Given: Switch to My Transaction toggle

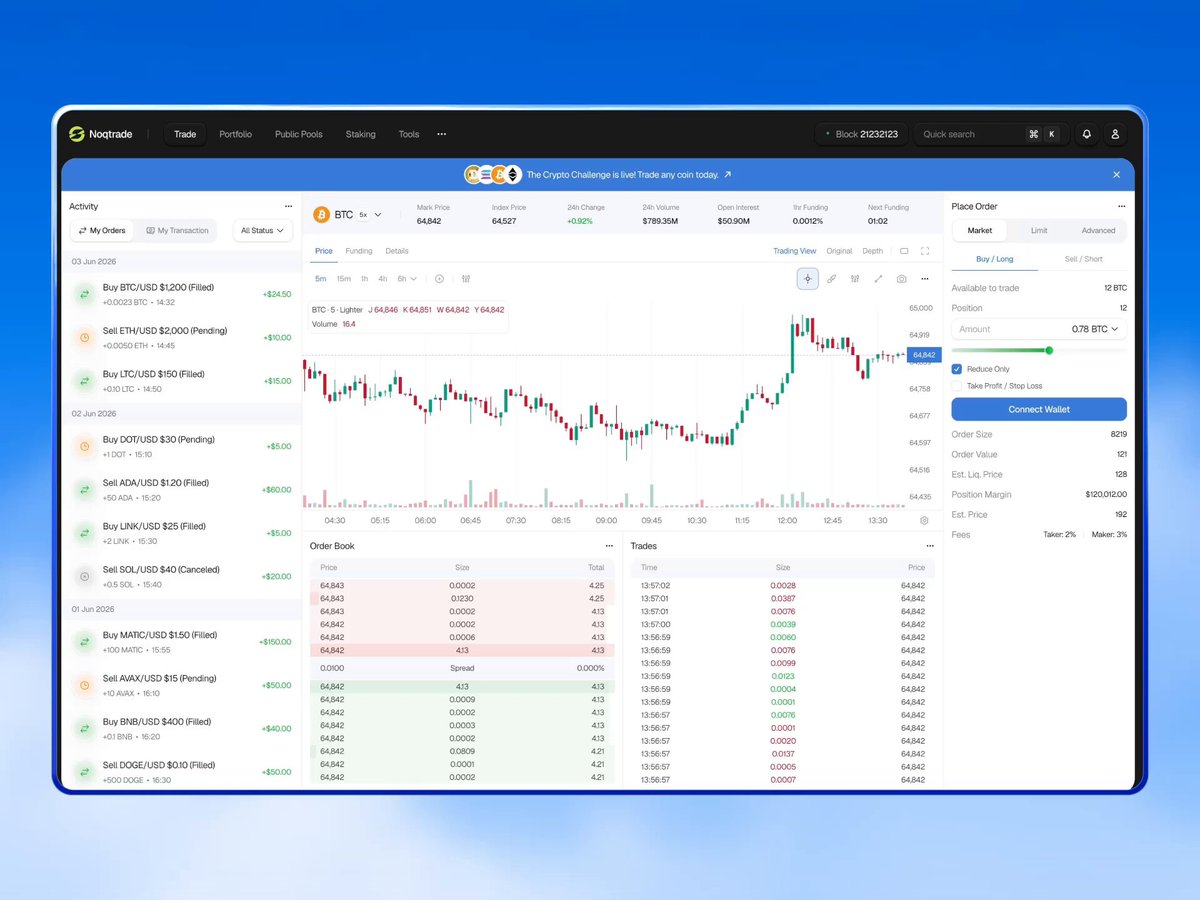Looking at the screenshot, I should tap(177, 231).
